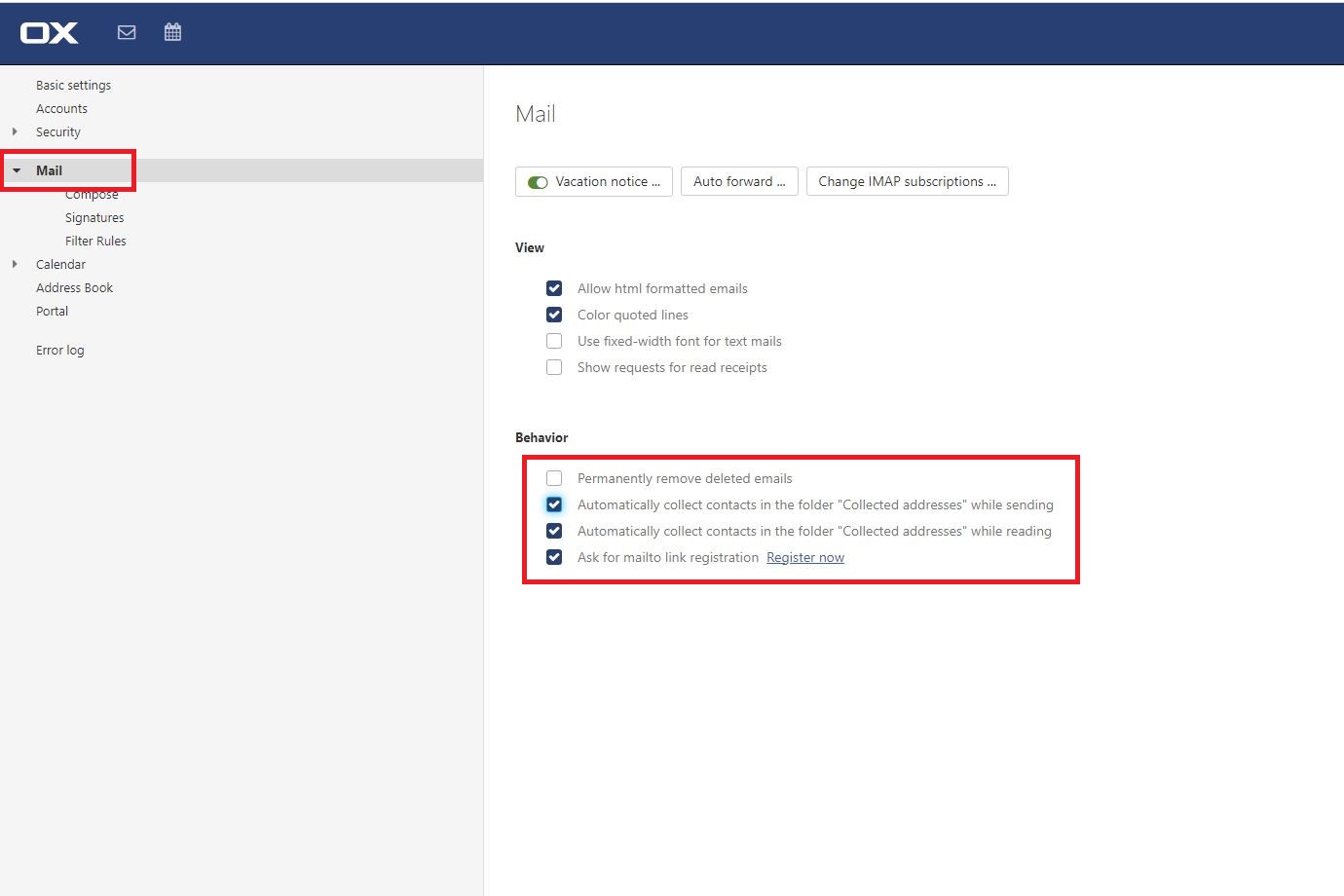This screenshot has height=896, width=1344.
Task: Expand the Security section arrow
Action: (x=15, y=131)
